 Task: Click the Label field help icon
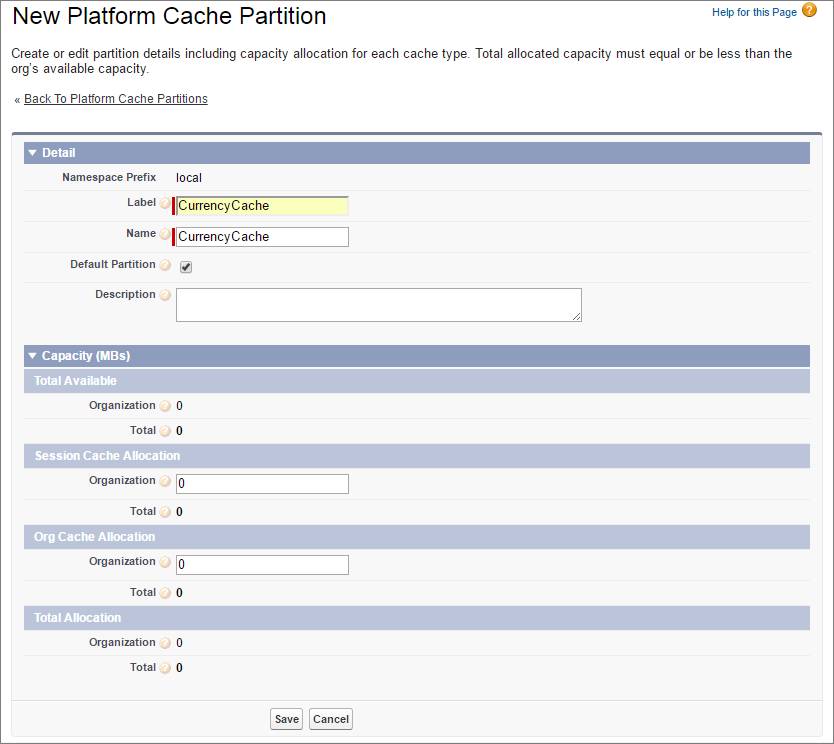pos(165,203)
